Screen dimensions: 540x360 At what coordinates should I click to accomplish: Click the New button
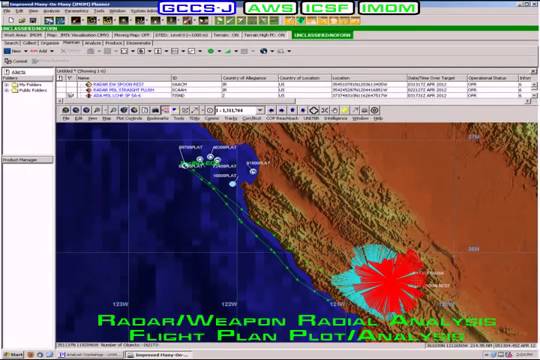coord(13,51)
